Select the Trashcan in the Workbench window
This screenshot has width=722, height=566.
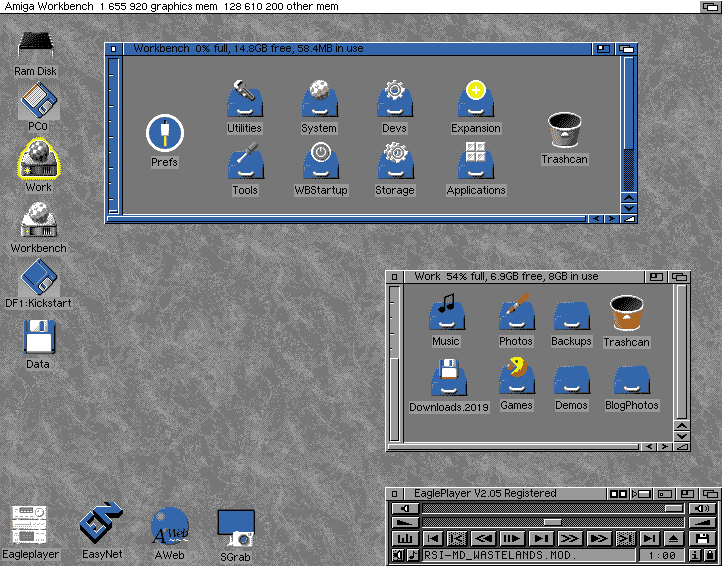[x=565, y=138]
